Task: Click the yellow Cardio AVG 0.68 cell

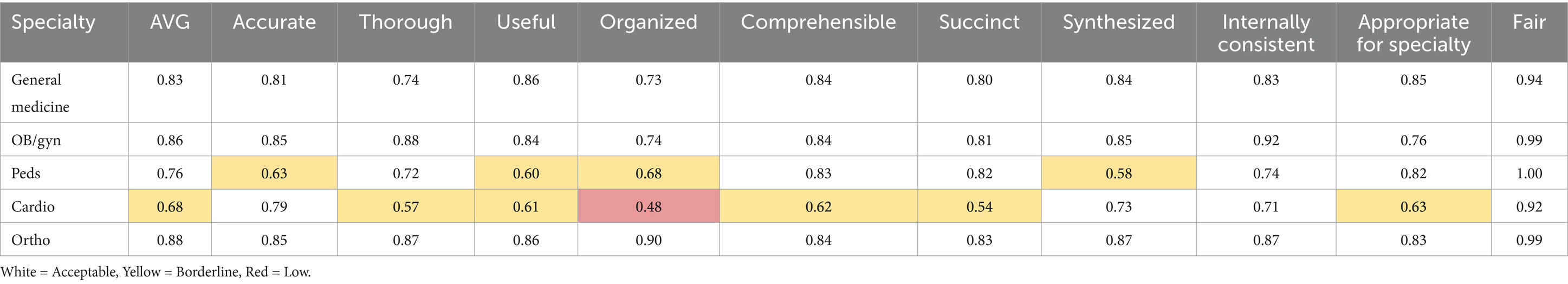Action: click(x=170, y=206)
